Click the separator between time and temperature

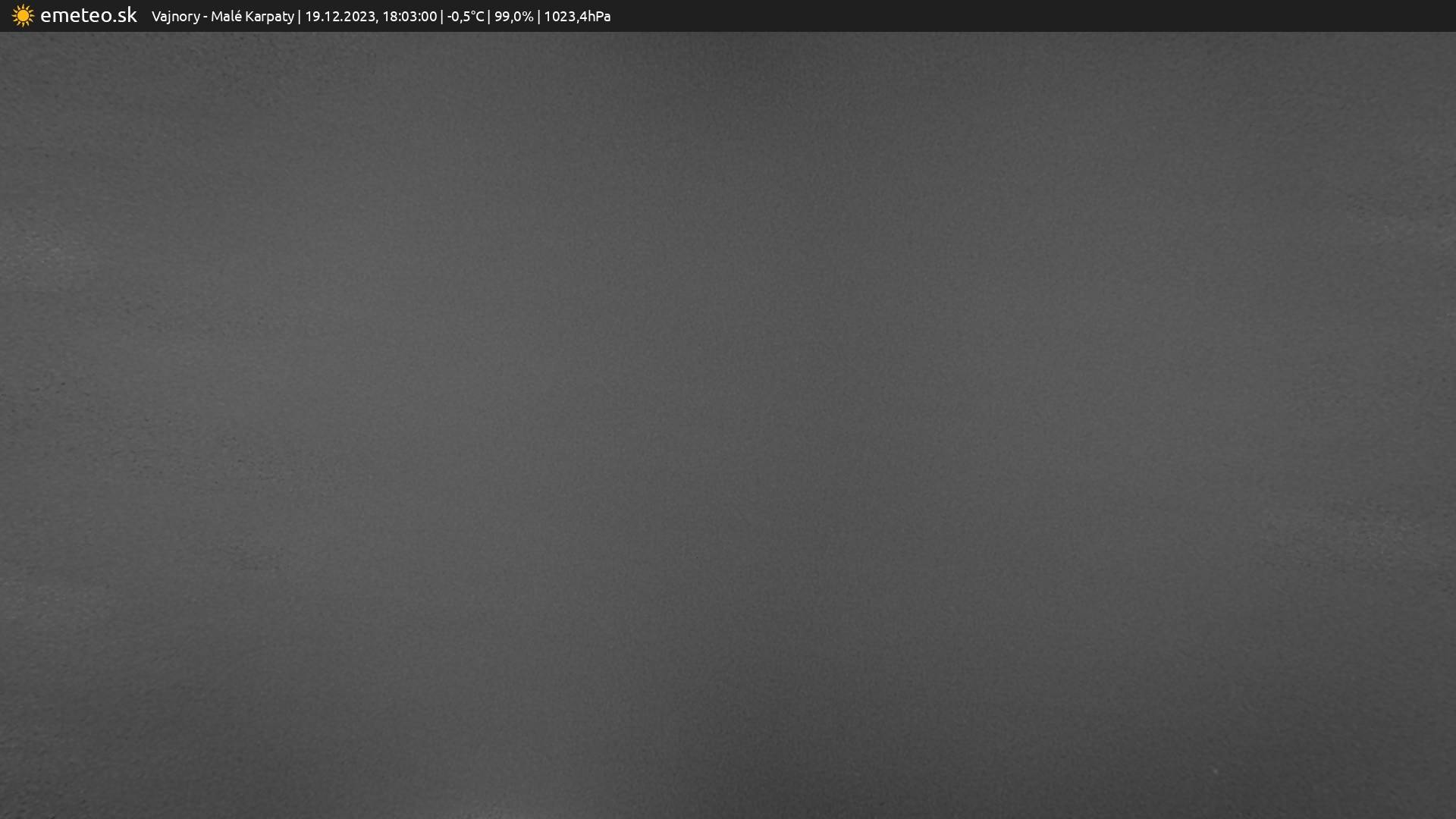442,17
